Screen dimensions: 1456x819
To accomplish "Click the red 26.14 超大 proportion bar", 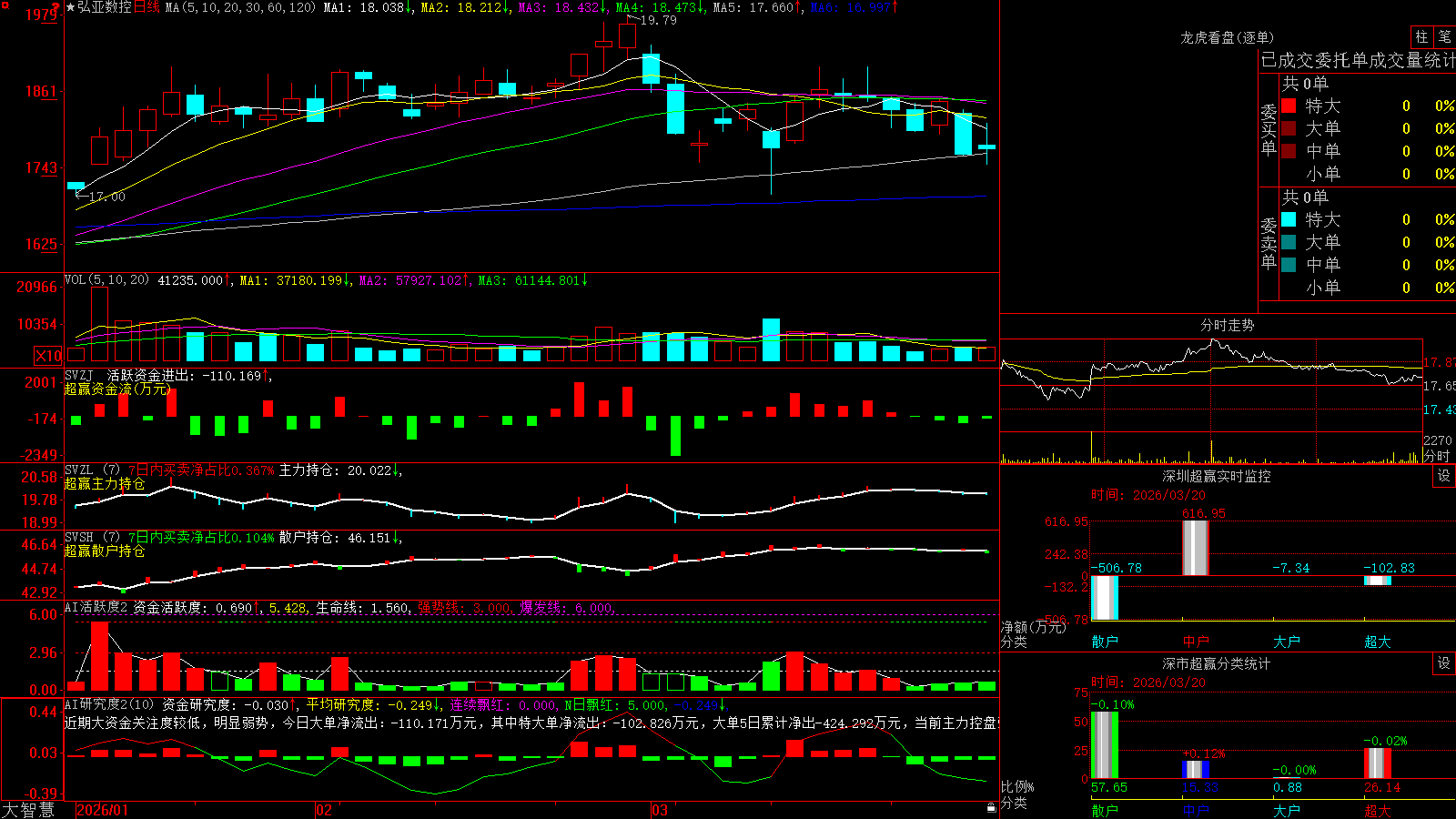I will coord(1378,763).
